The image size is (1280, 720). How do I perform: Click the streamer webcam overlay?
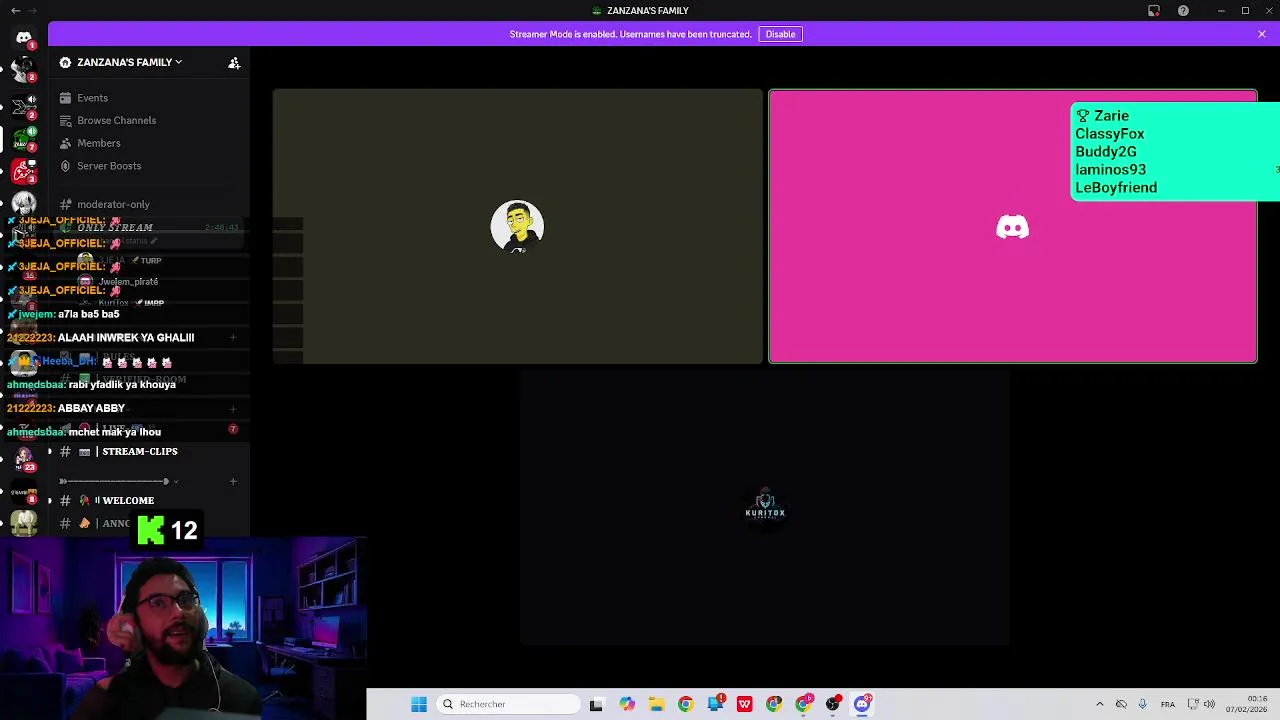pyautogui.click(x=183, y=628)
